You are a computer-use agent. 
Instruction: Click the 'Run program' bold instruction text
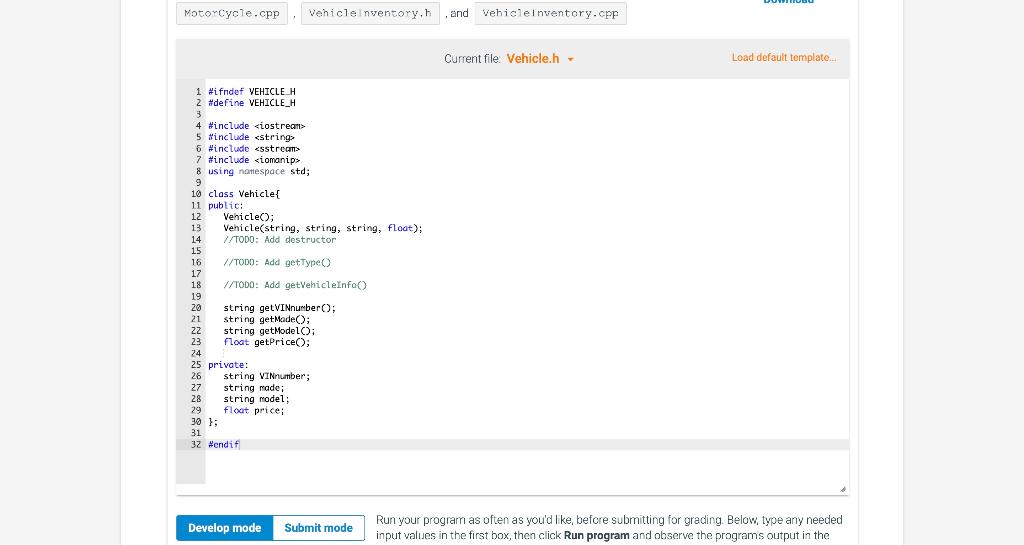tap(596, 536)
